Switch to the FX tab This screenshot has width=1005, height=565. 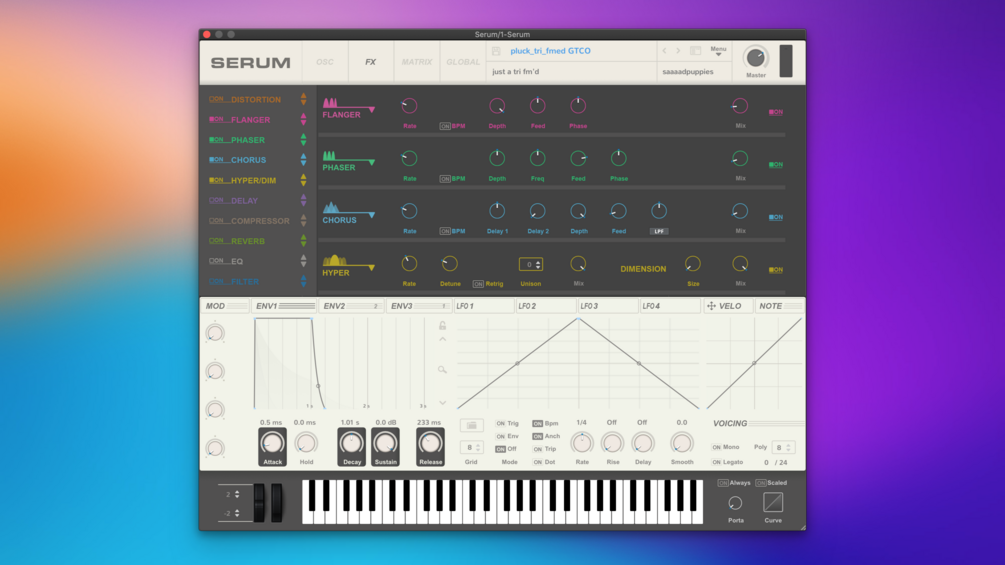(x=370, y=62)
